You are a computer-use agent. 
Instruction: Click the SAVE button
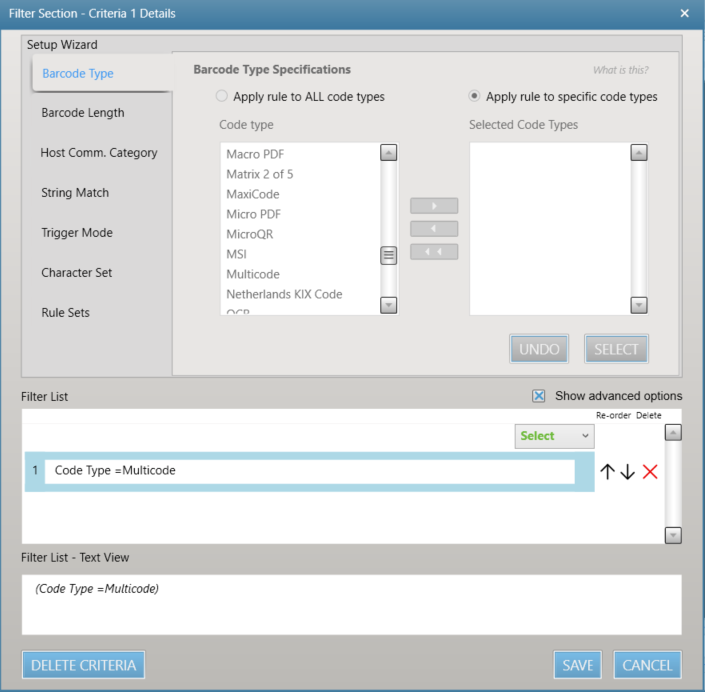[x=577, y=665]
